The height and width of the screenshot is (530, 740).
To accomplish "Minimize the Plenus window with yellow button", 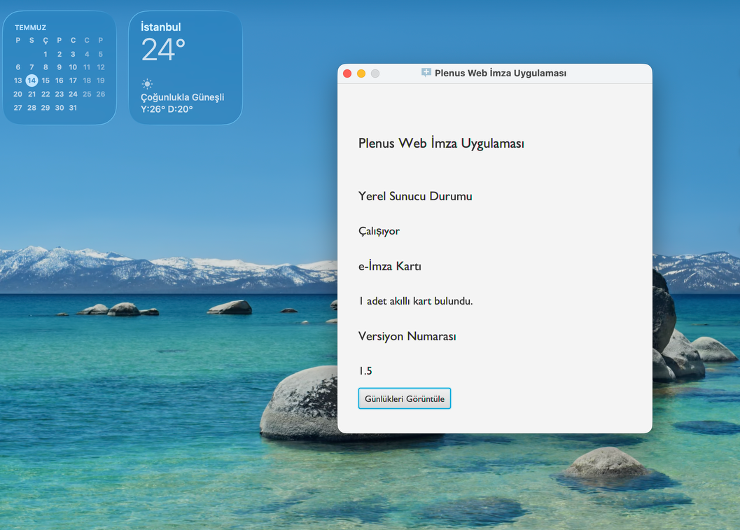I will pyautogui.click(x=361, y=74).
